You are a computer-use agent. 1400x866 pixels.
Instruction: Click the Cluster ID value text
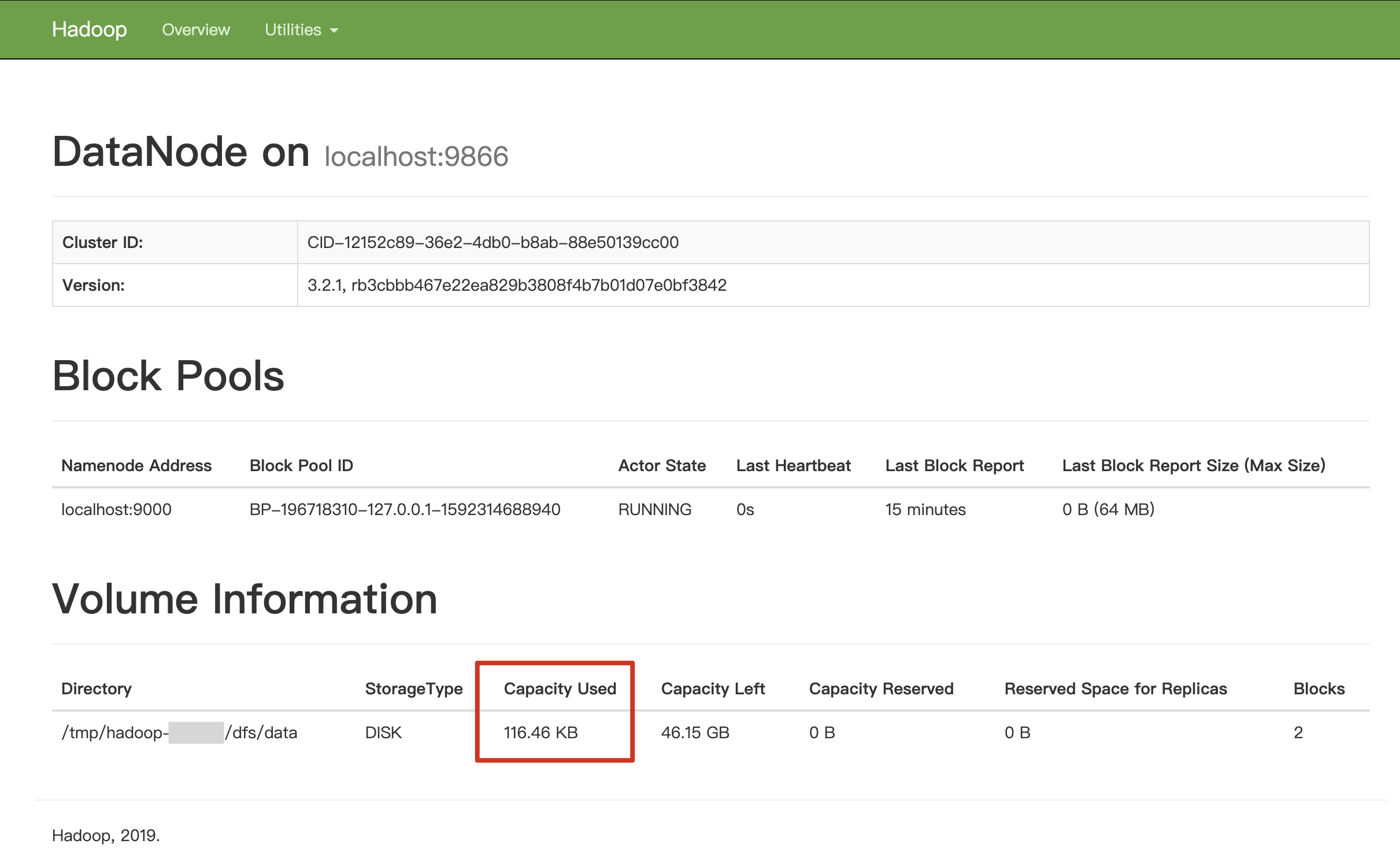tap(492, 242)
